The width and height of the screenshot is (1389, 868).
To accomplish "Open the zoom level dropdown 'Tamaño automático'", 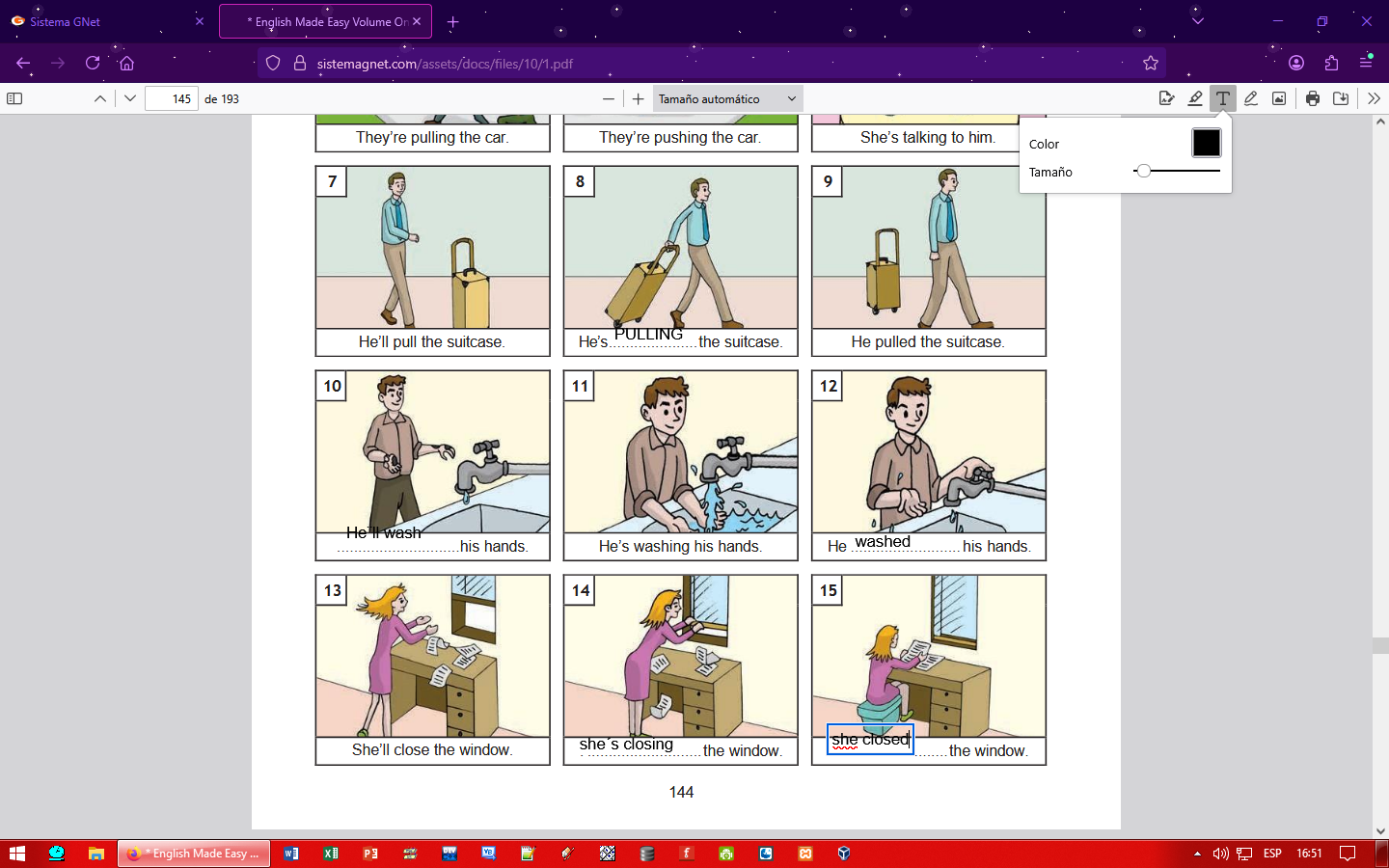I will coord(727,98).
